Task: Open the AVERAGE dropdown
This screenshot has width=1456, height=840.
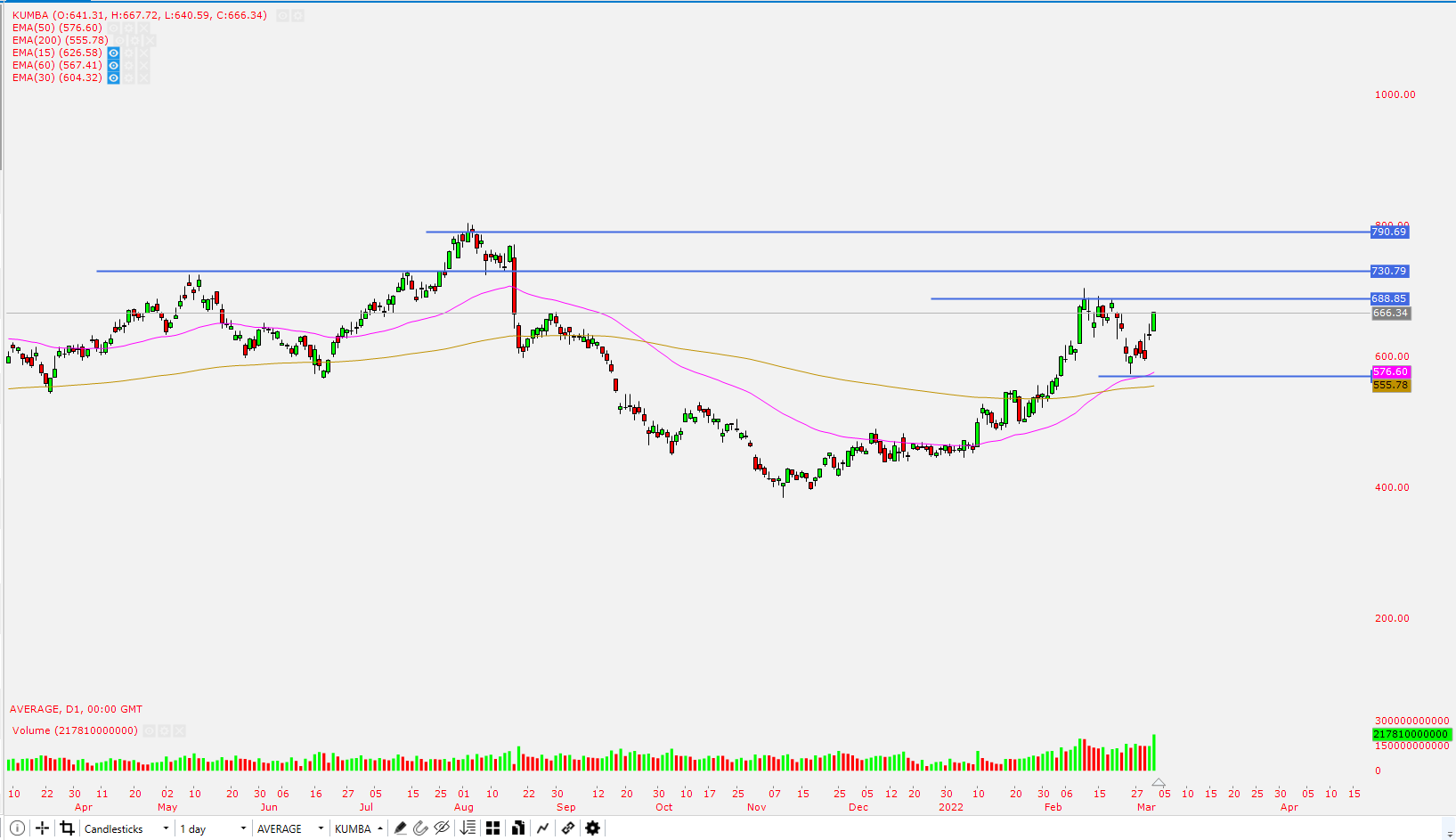Action: click(287, 828)
